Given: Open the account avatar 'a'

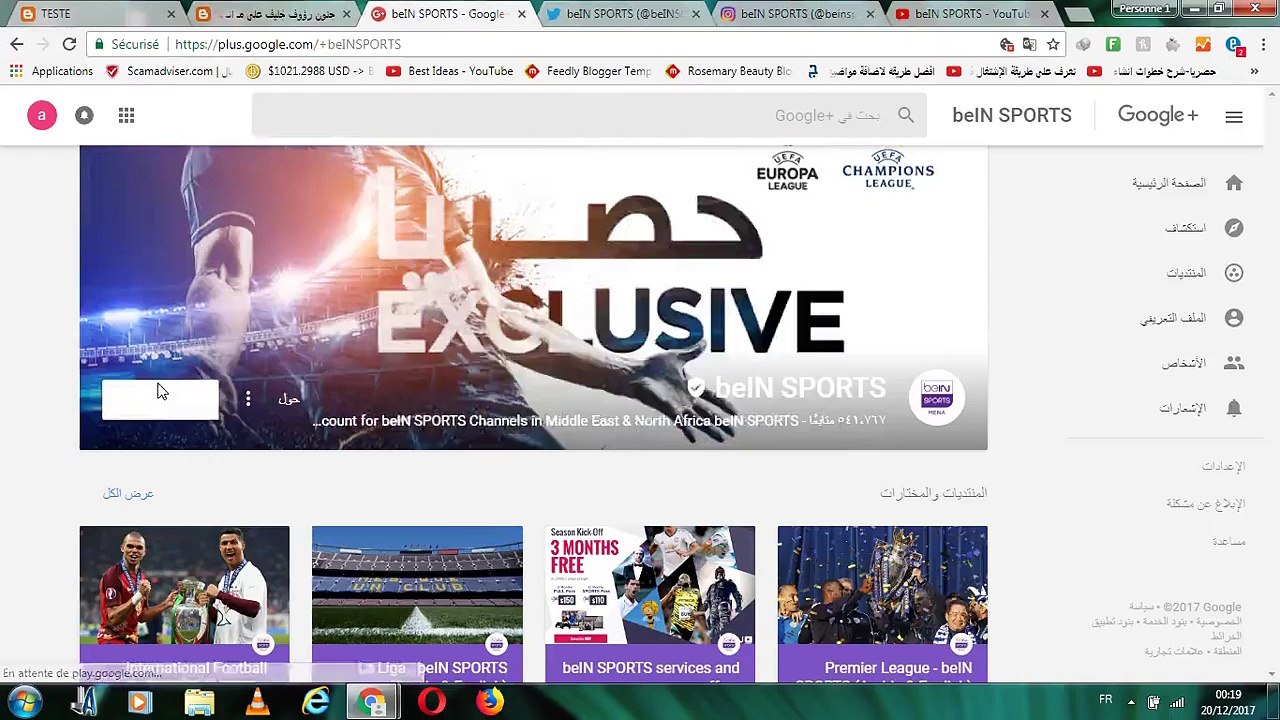Looking at the screenshot, I should (x=42, y=116).
